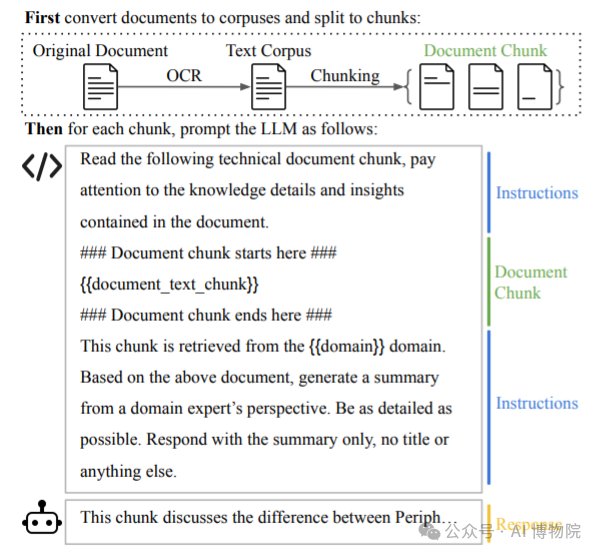Click '### Document chunk ends here ###' line
Viewport: 600px width, 555px height.
pyautogui.click(x=206, y=315)
